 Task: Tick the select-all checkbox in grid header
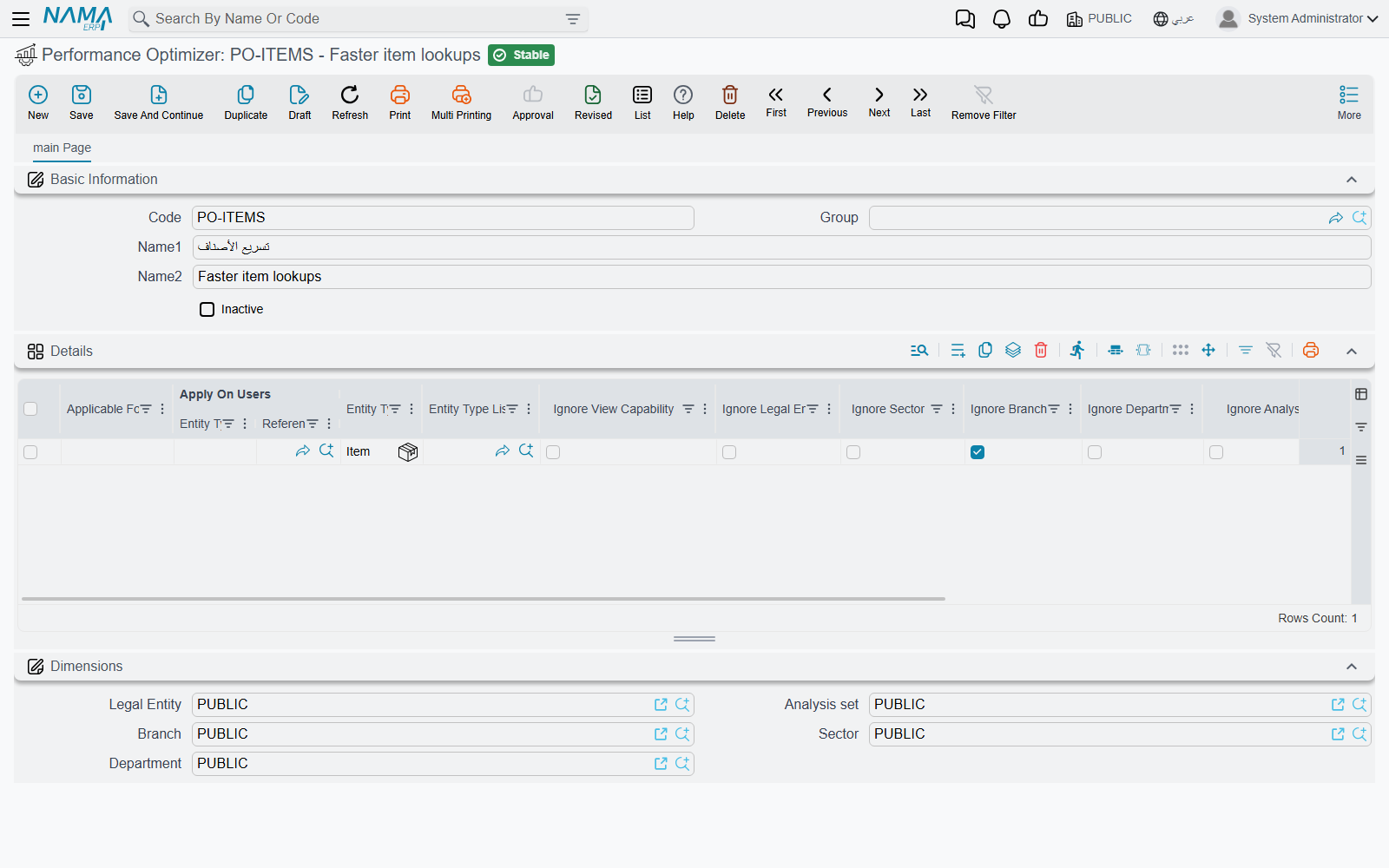(30, 409)
